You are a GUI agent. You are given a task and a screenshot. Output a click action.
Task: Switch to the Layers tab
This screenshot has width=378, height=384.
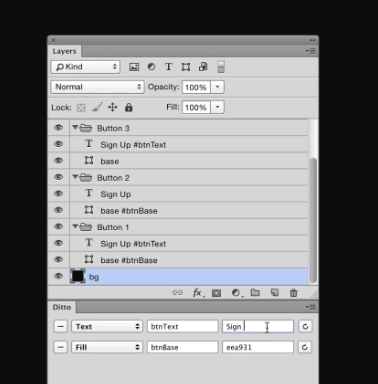pyautogui.click(x=64, y=51)
